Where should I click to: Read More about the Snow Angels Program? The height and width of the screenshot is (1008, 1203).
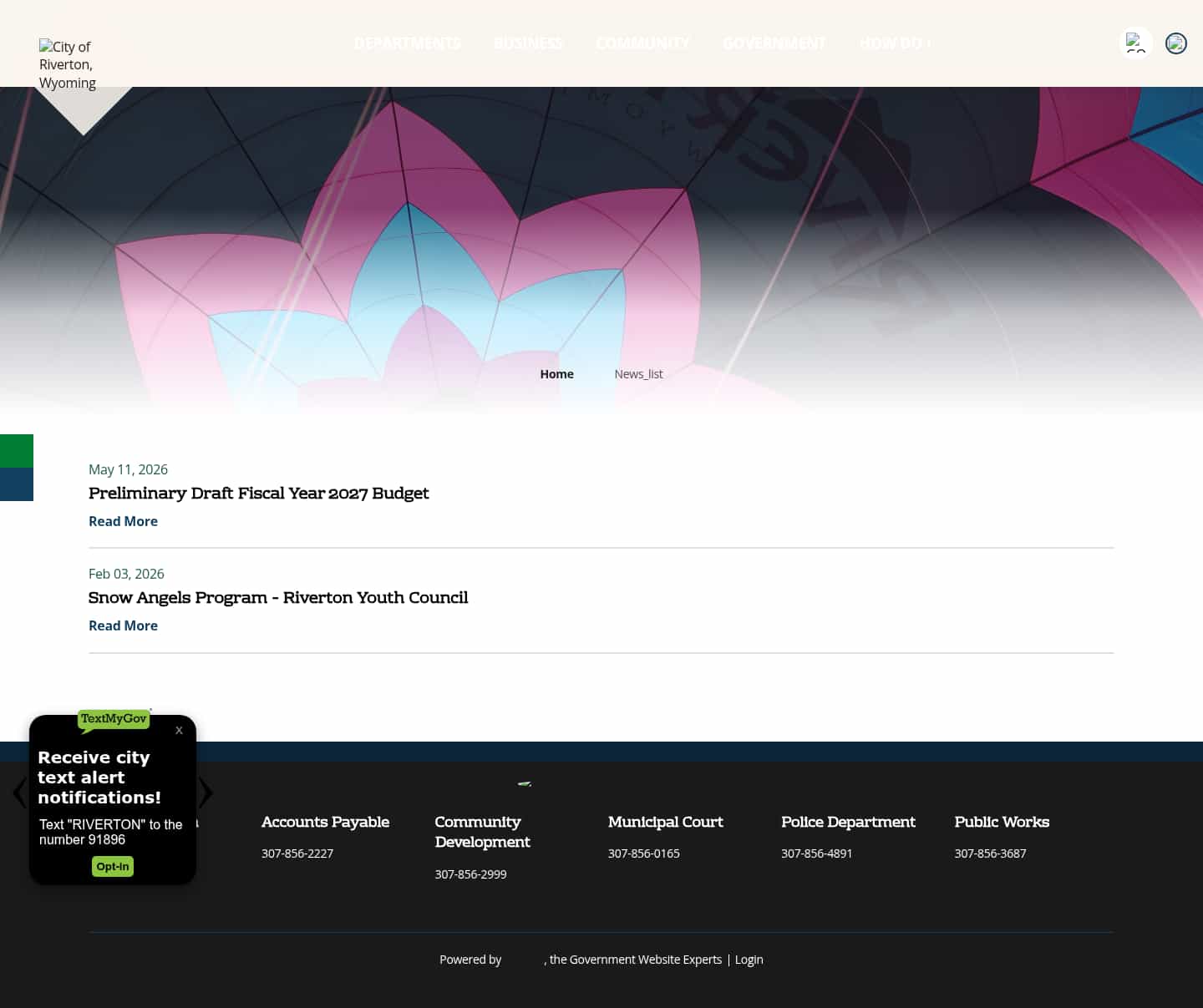click(123, 626)
